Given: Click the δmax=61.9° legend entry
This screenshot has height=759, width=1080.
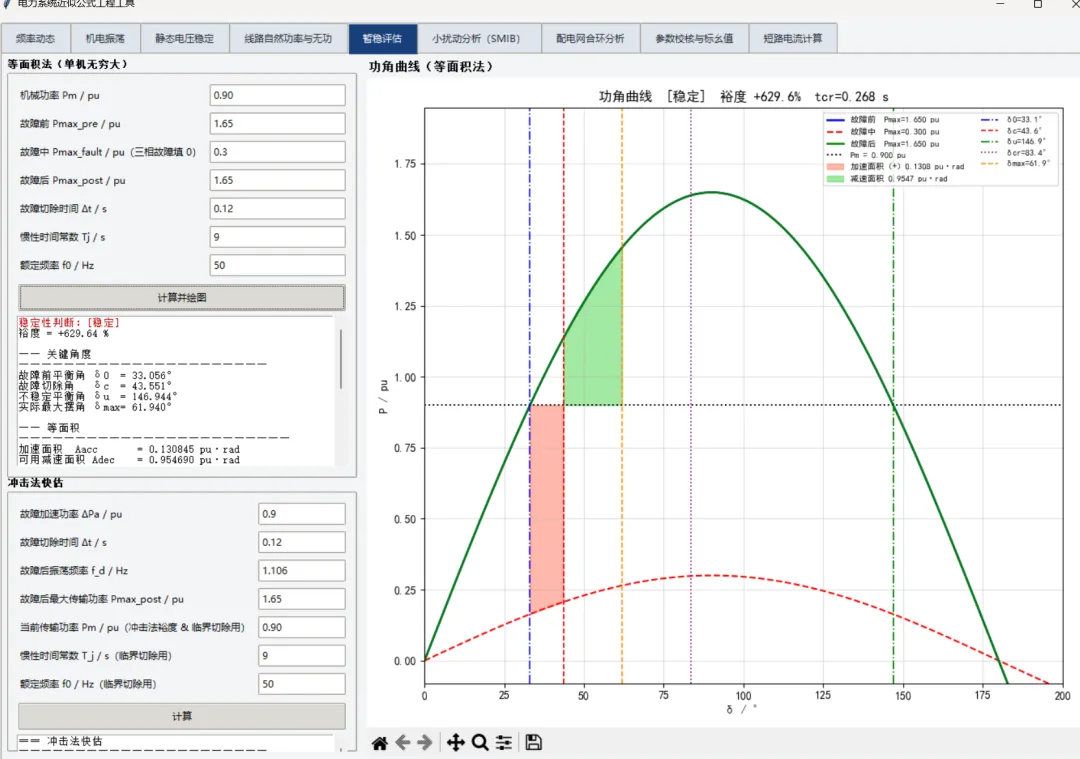Looking at the screenshot, I should coord(1016,163).
